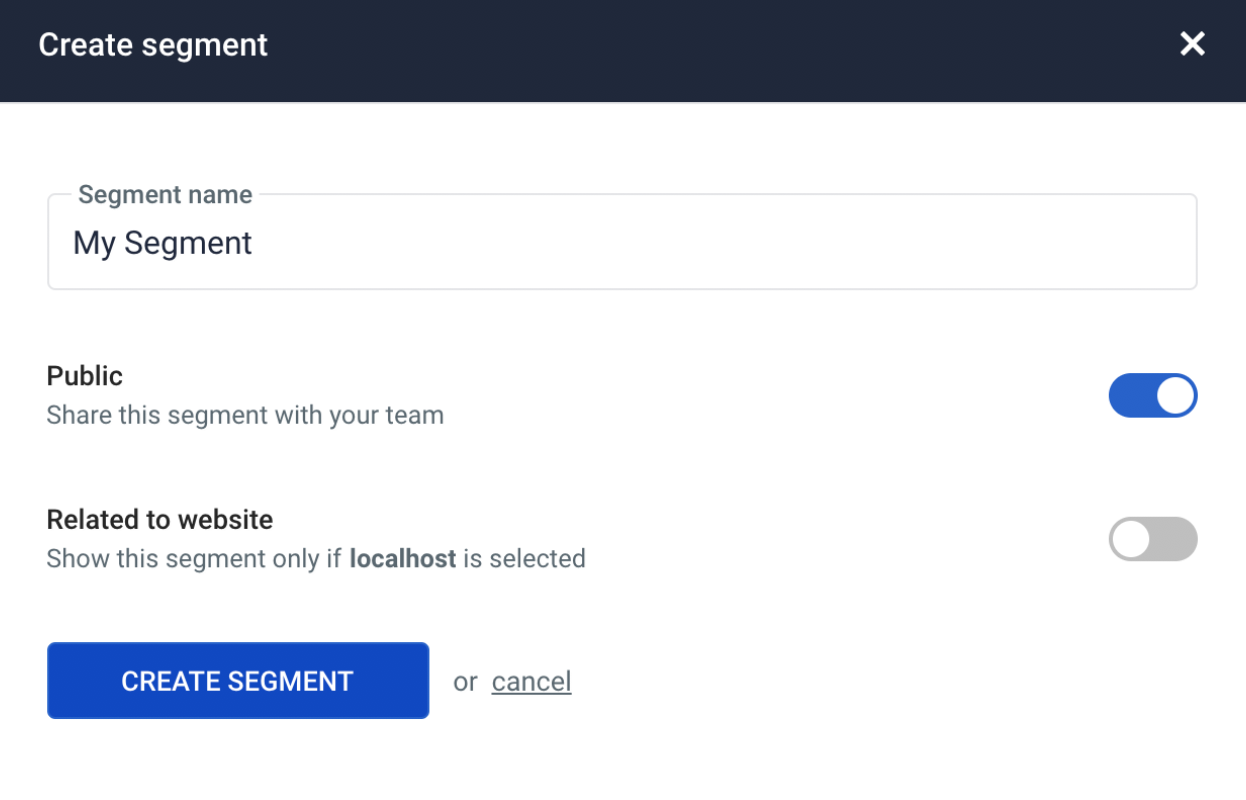Click the team sharing description text

click(245, 414)
